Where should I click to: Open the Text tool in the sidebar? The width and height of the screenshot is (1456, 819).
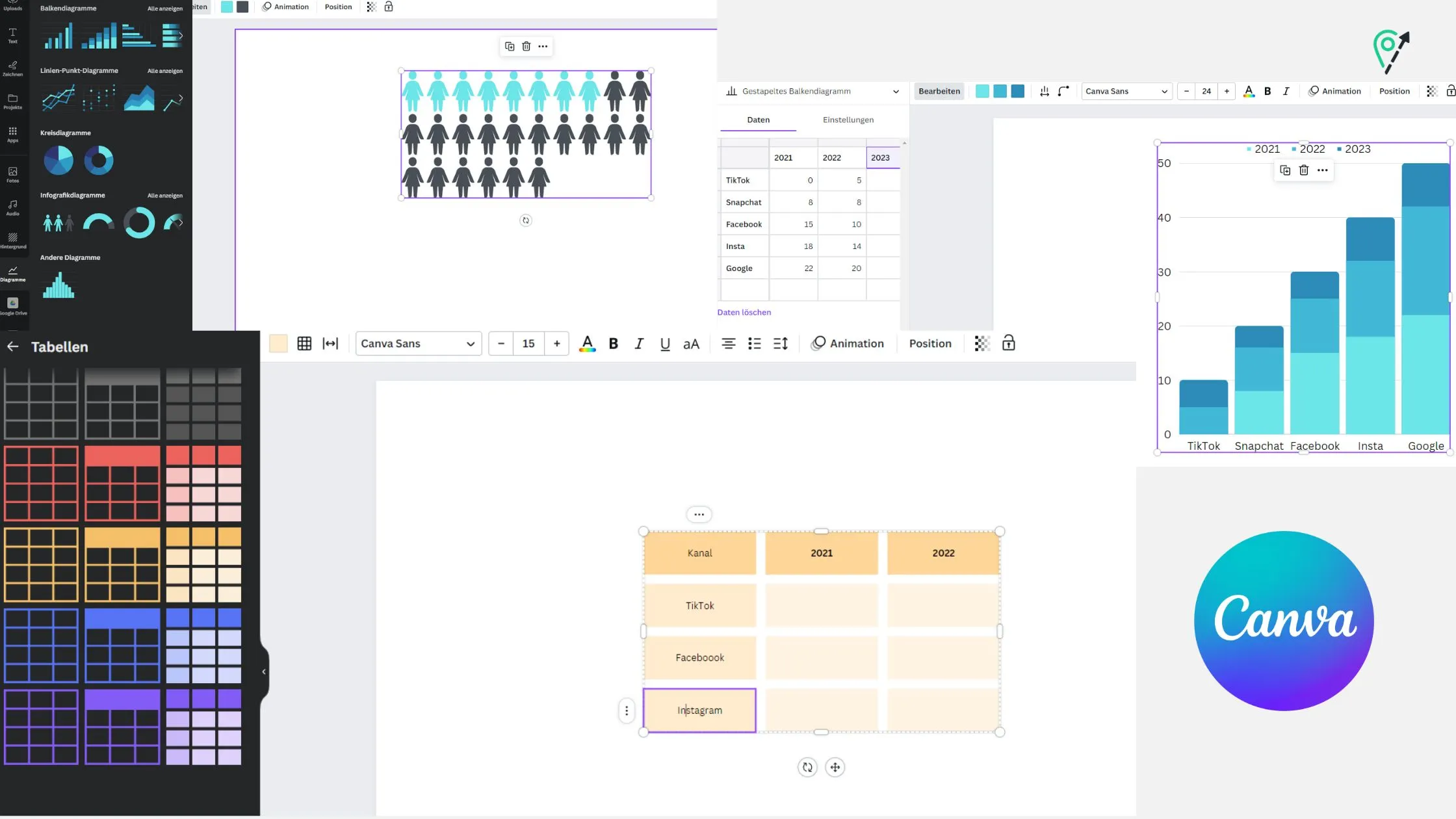(x=12, y=35)
